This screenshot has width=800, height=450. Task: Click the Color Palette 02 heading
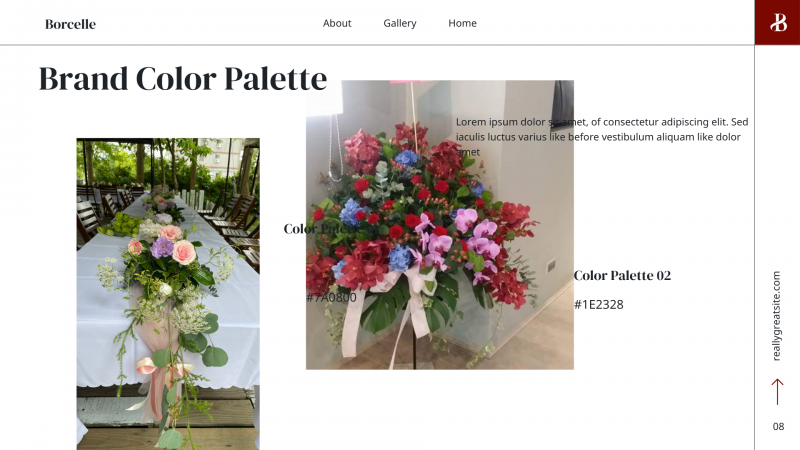[x=622, y=276]
